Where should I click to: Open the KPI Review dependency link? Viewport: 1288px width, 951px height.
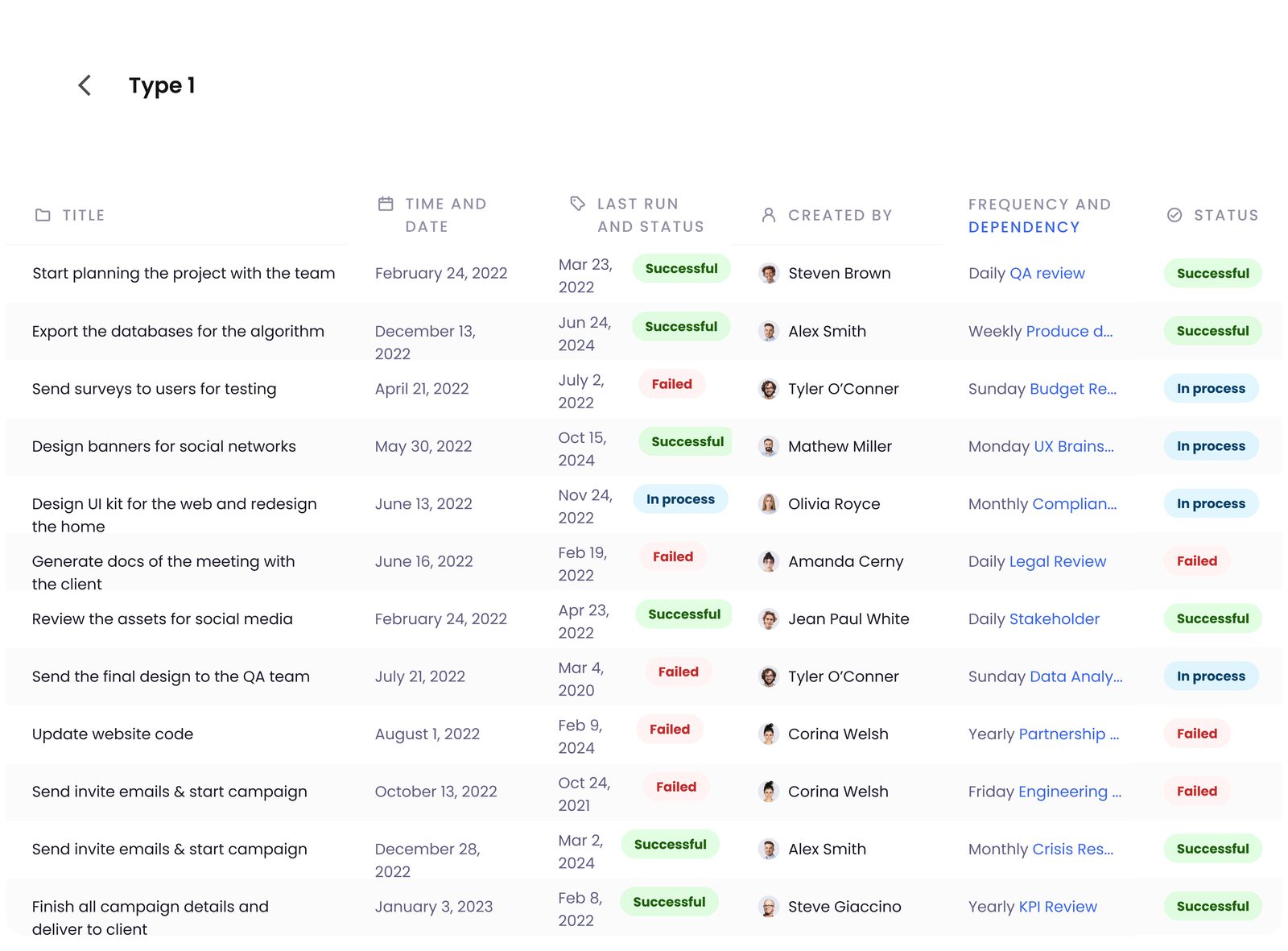[1058, 906]
